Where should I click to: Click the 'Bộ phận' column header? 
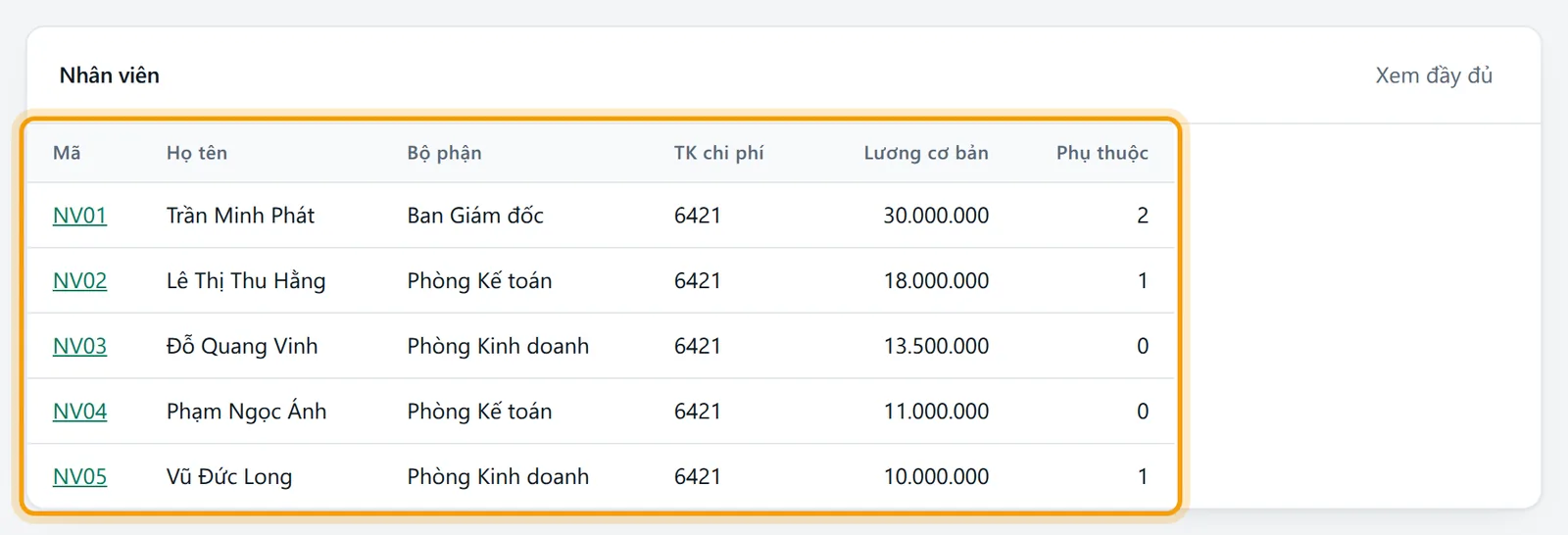[444, 153]
